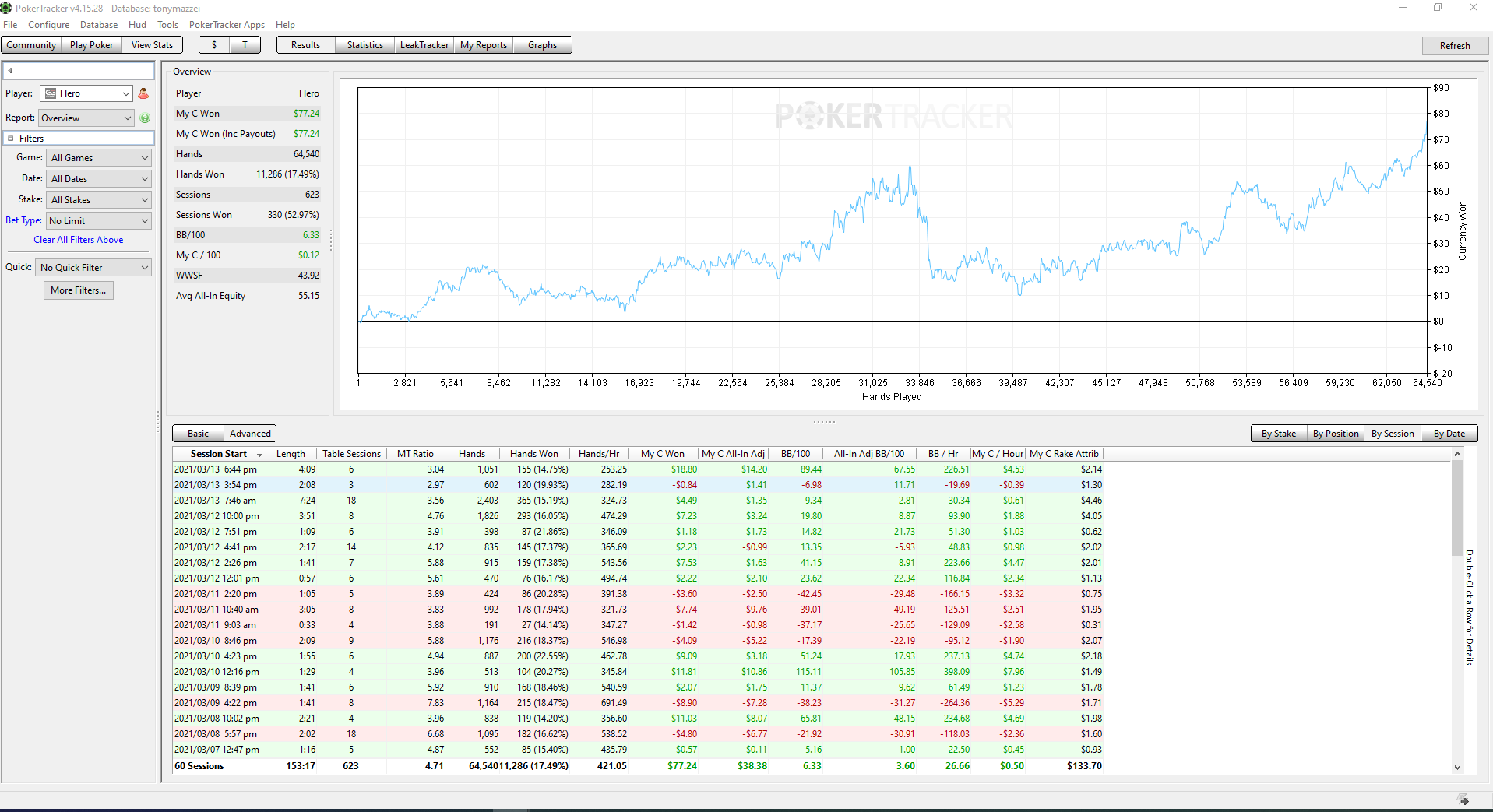Open the Hud menu
Viewport: 1493px width, 812px height.
137,25
